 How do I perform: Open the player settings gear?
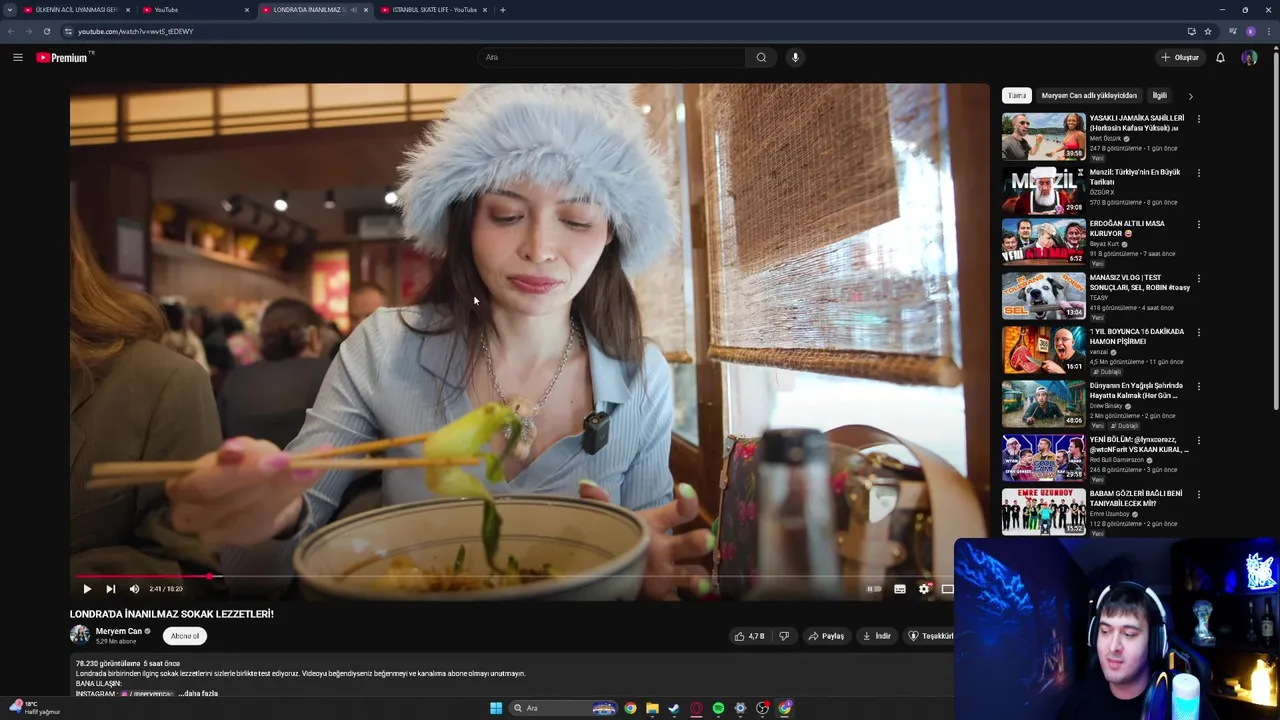[x=924, y=589]
